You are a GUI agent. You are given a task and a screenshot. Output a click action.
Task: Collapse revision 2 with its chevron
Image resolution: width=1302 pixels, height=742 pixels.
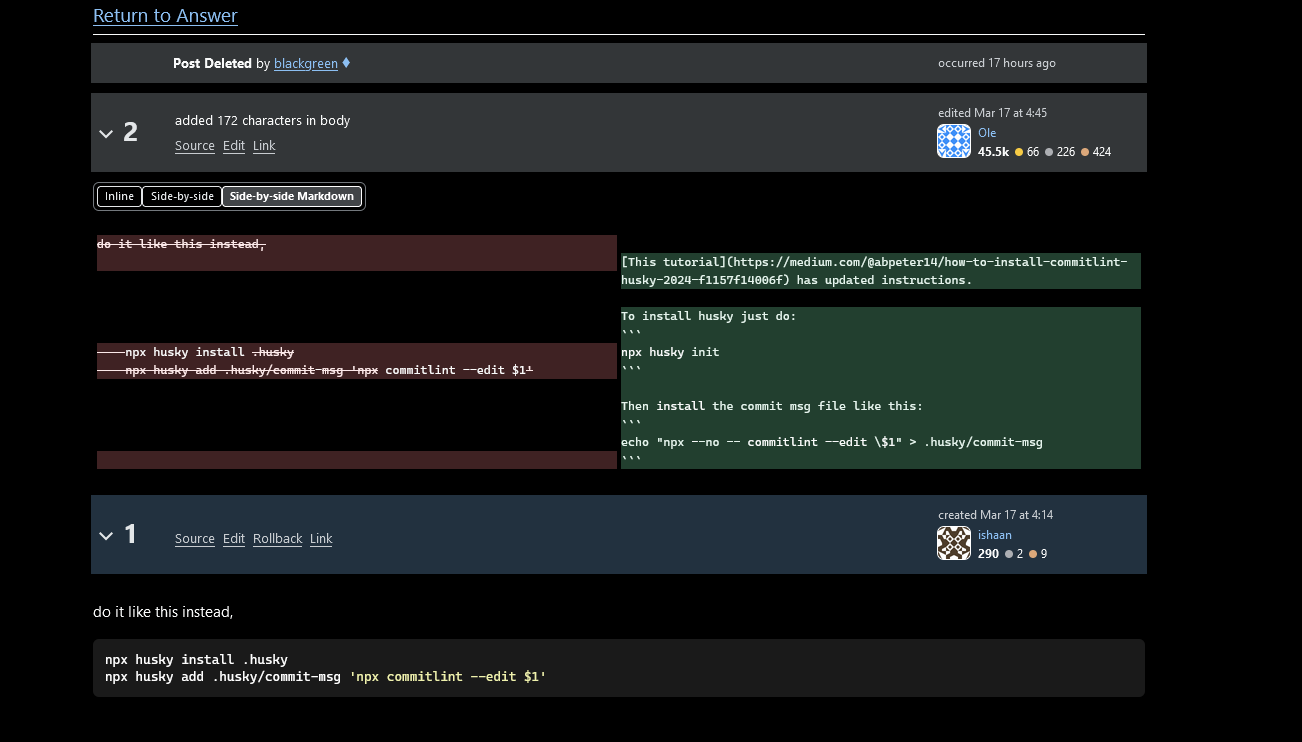pyautogui.click(x=106, y=133)
